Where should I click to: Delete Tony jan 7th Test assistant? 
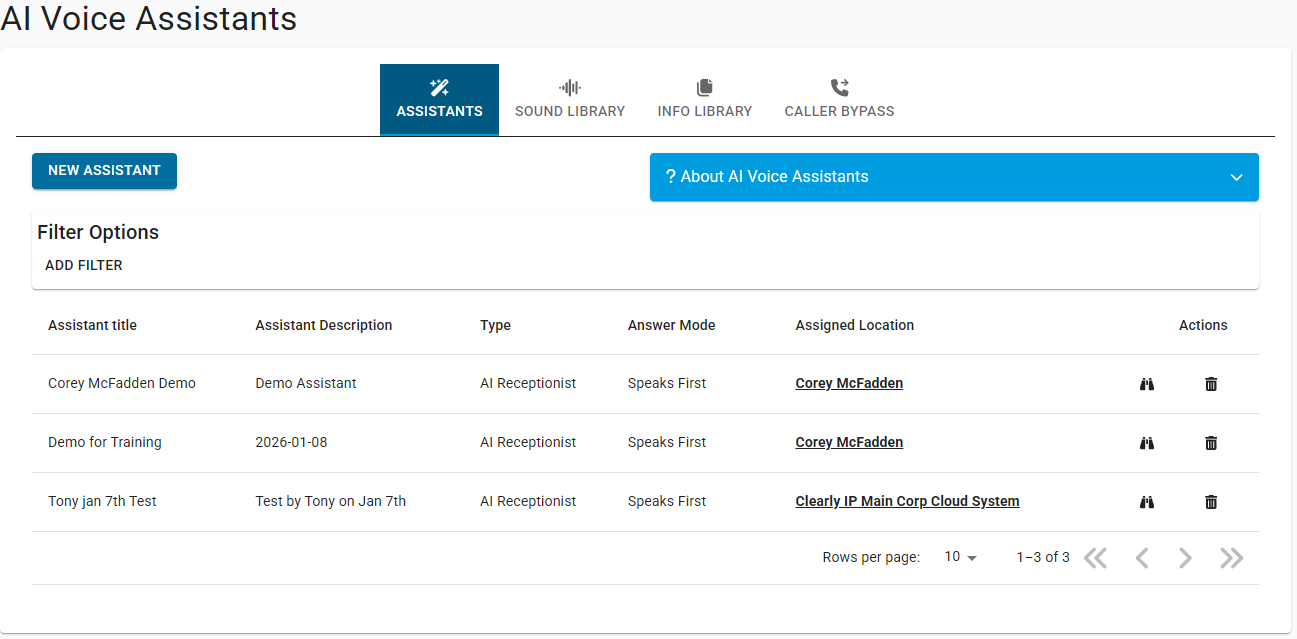[x=1211, y=502]
